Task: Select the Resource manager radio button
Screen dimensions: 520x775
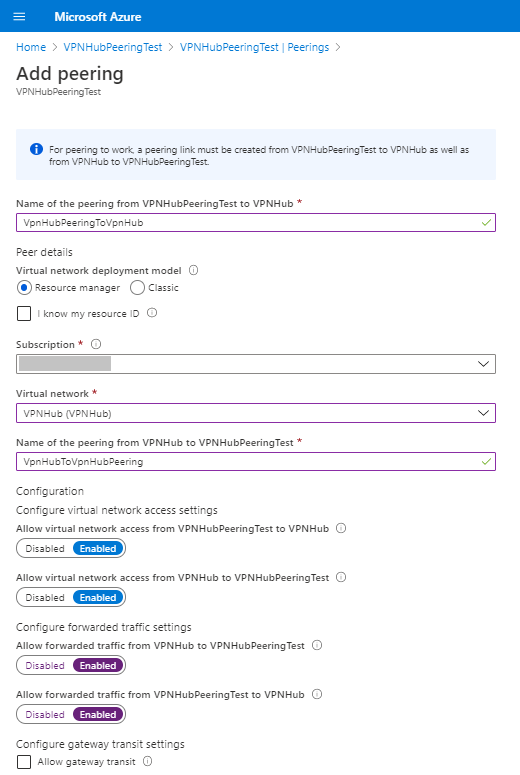Action: pyautogui.click(x=24, y=288)
